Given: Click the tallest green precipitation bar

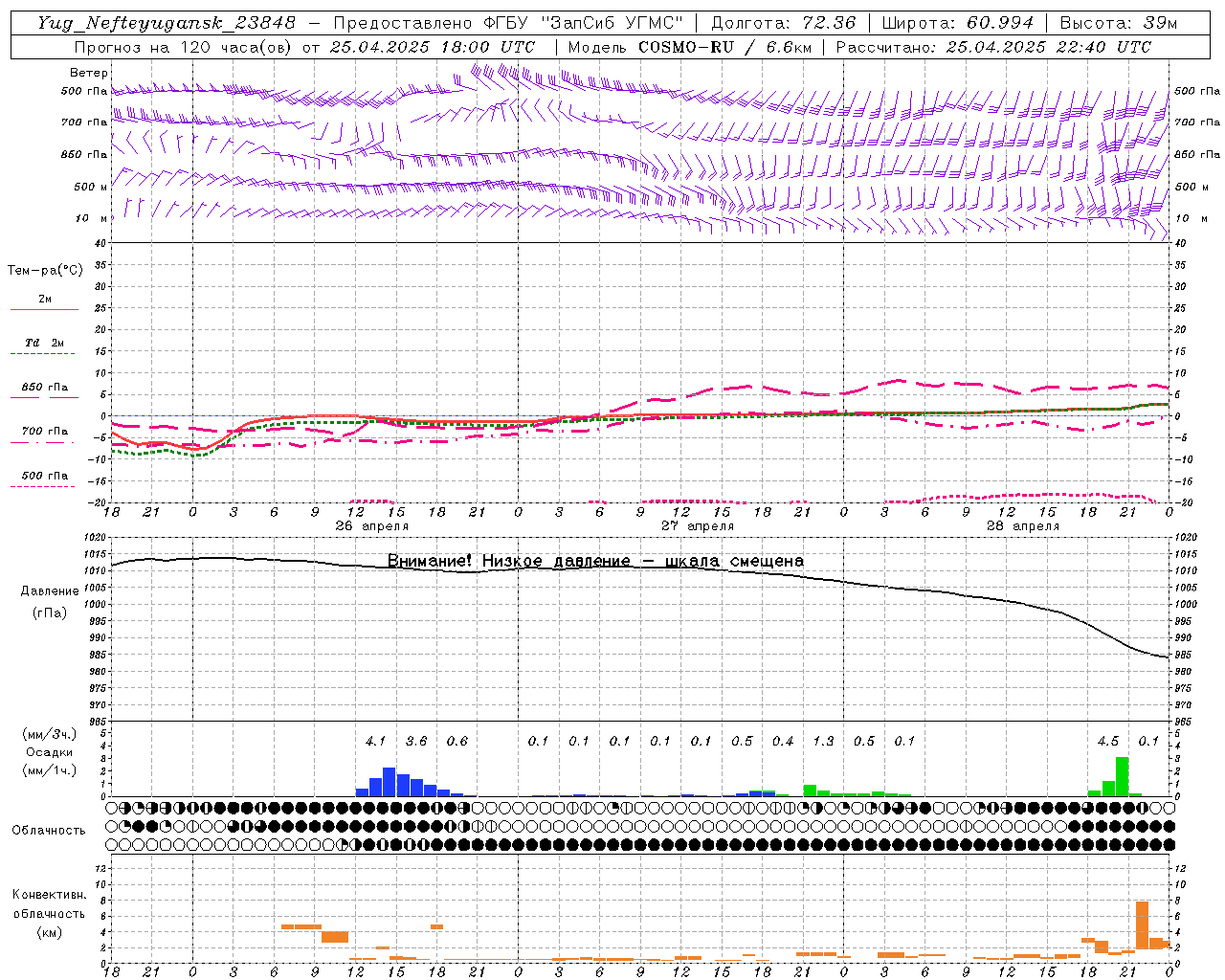Looking at the screenshot, I should (1122, 777).
